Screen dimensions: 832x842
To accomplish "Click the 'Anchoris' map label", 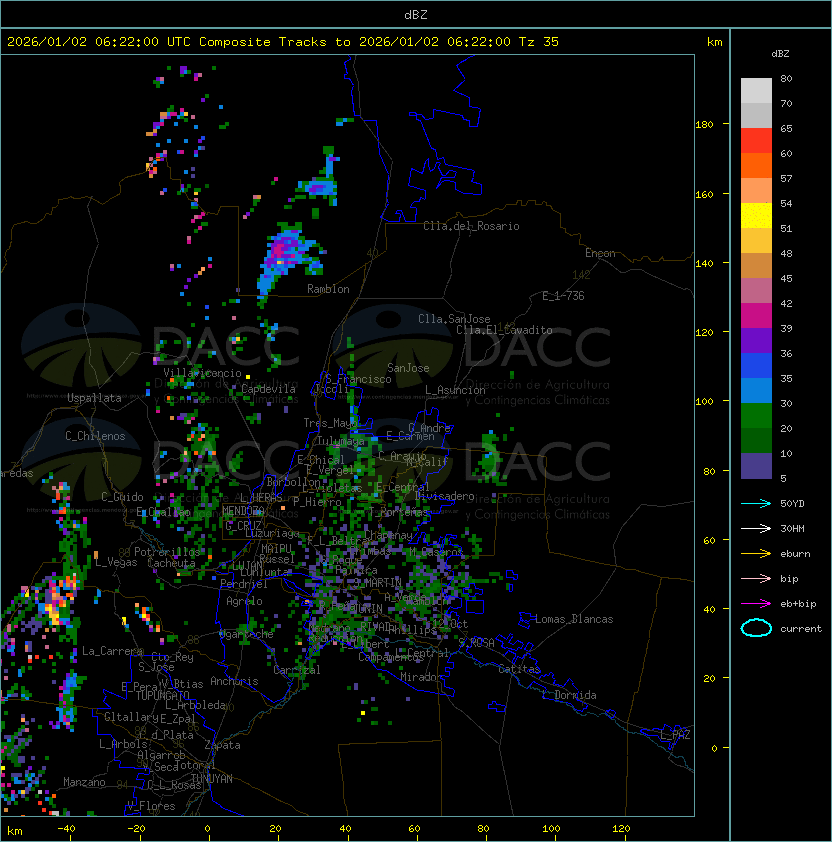I will [x=234, y=681].
